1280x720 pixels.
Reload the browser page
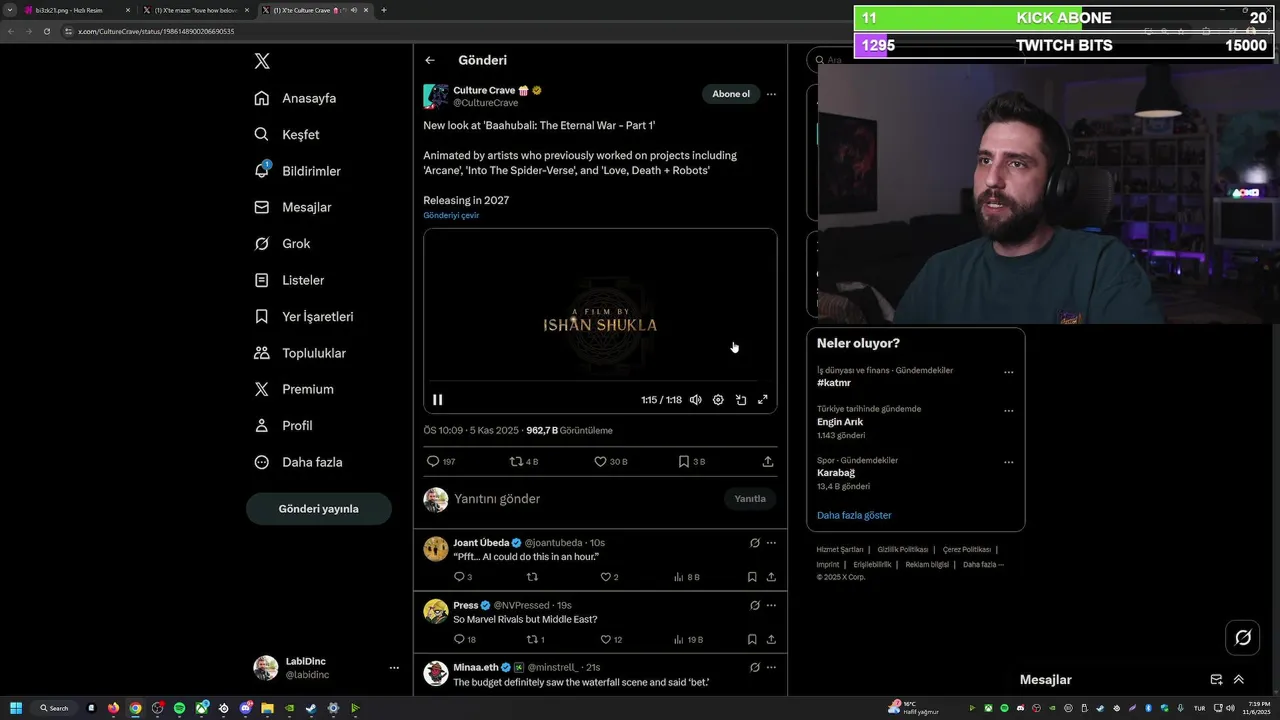[46, 31]
